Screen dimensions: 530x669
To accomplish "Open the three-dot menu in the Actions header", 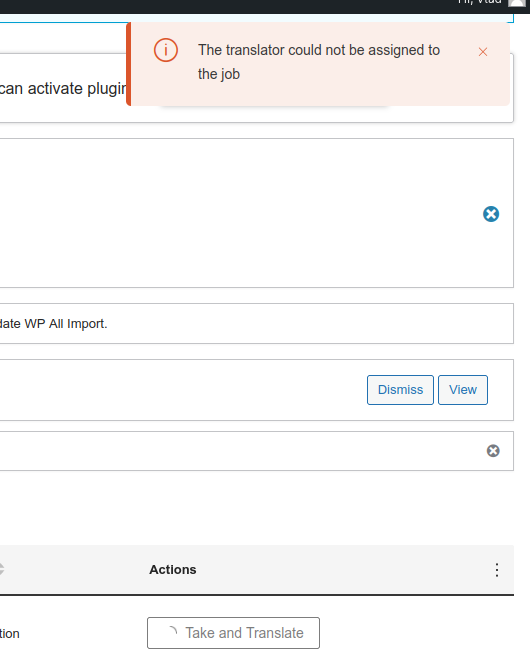I will pos(497,570).
